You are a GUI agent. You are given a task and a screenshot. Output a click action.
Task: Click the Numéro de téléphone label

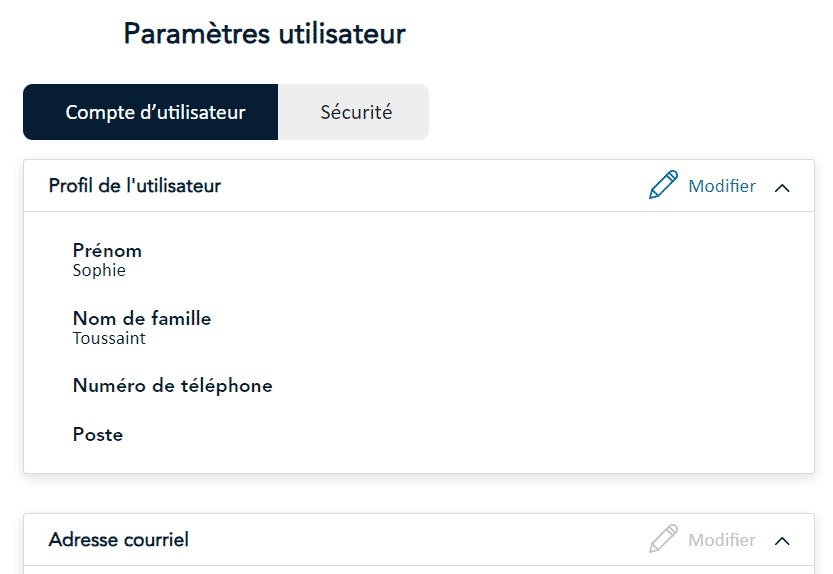(x=173, y=386)
